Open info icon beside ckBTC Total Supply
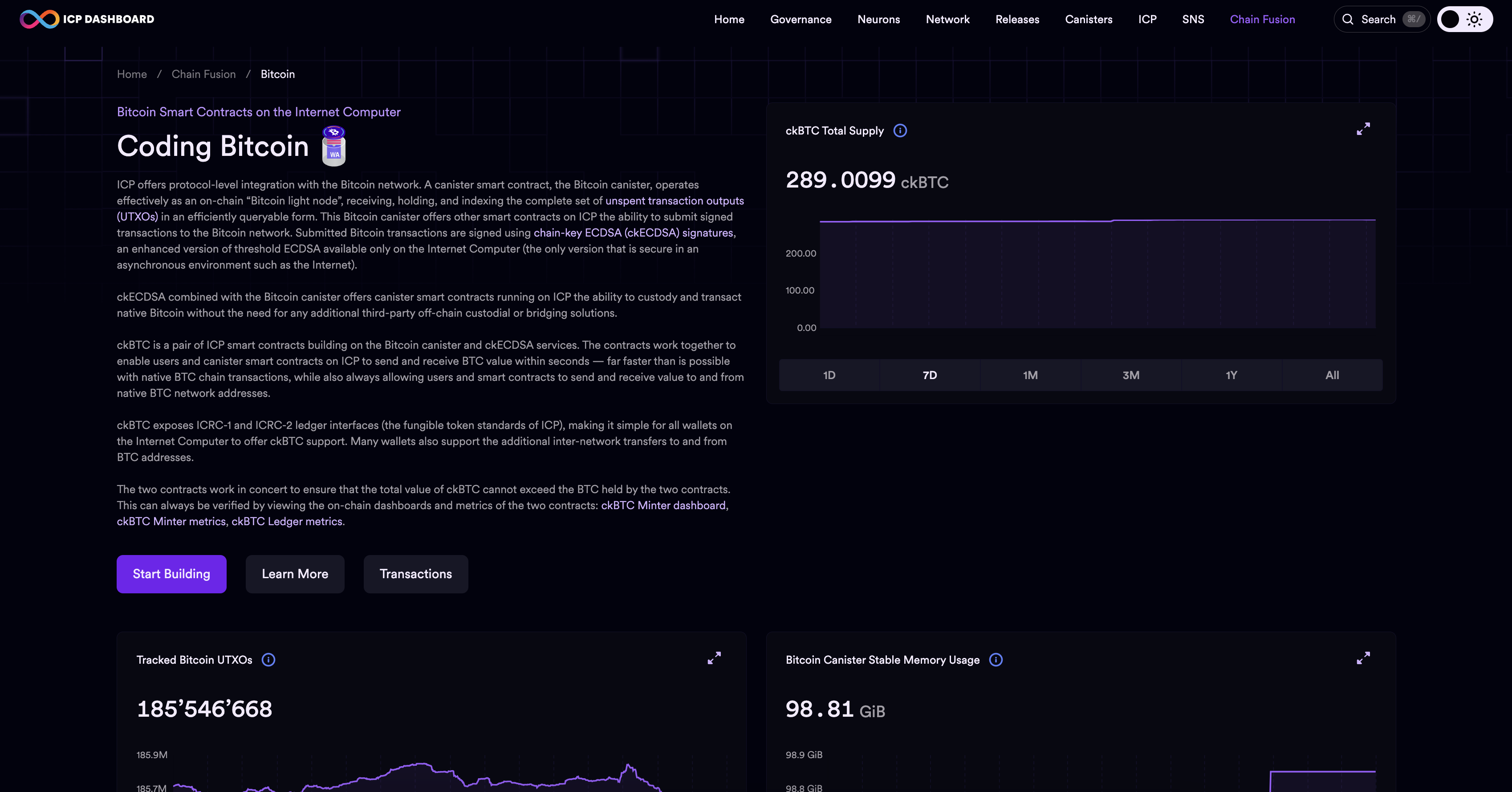 [x=900, y=131]
